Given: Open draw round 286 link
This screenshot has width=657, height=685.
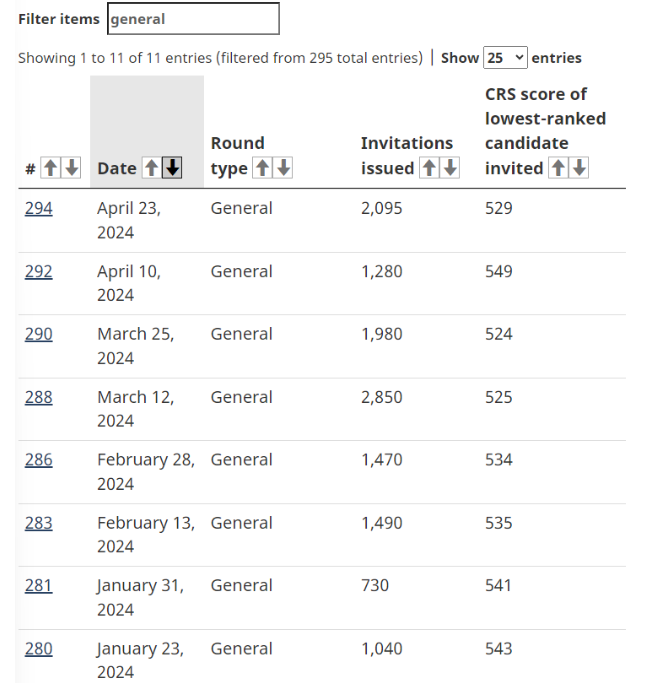Looking at the screenshot, I should [x=39, y=460].
